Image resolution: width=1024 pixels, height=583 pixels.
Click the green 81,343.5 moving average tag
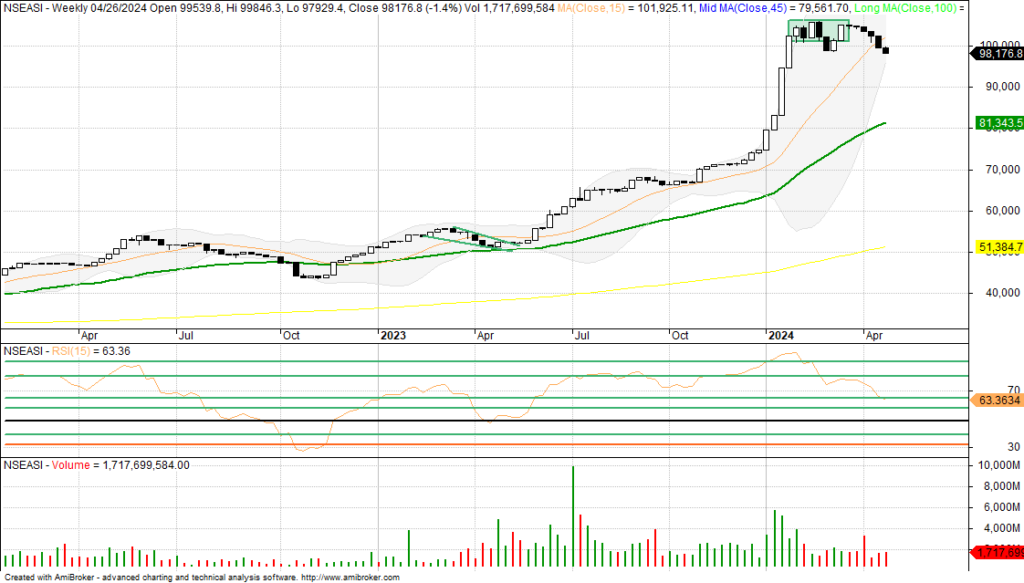pos(996,124)
